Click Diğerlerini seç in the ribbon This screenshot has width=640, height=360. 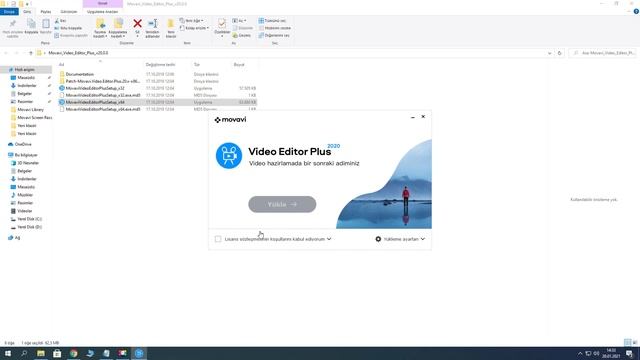274,36
